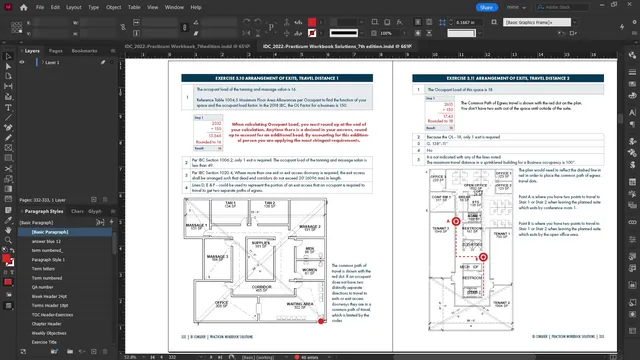Click the Apply Color red swatch in toolbox
Screen dimensions: 640x360
(x=8, y=282)
